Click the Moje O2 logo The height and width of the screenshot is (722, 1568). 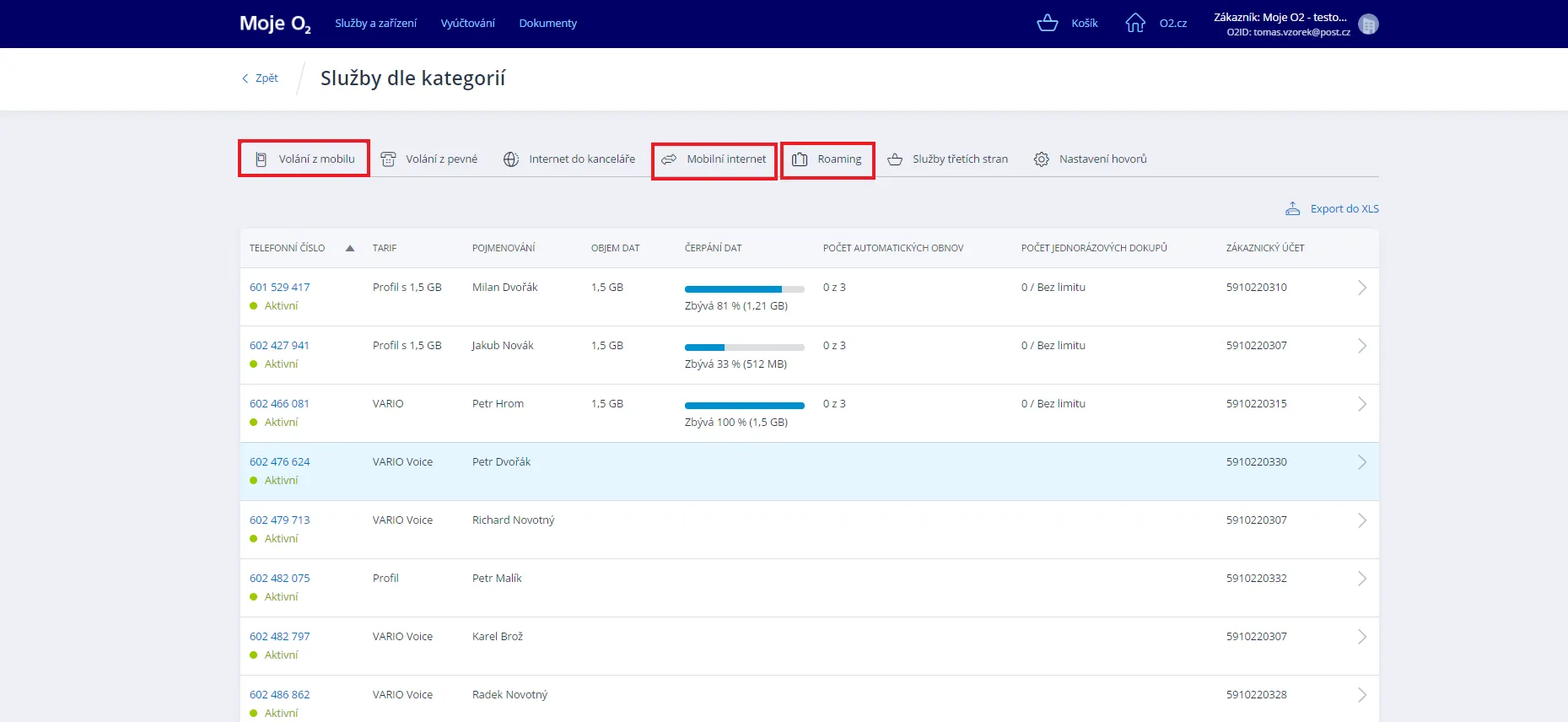point(275,24)
